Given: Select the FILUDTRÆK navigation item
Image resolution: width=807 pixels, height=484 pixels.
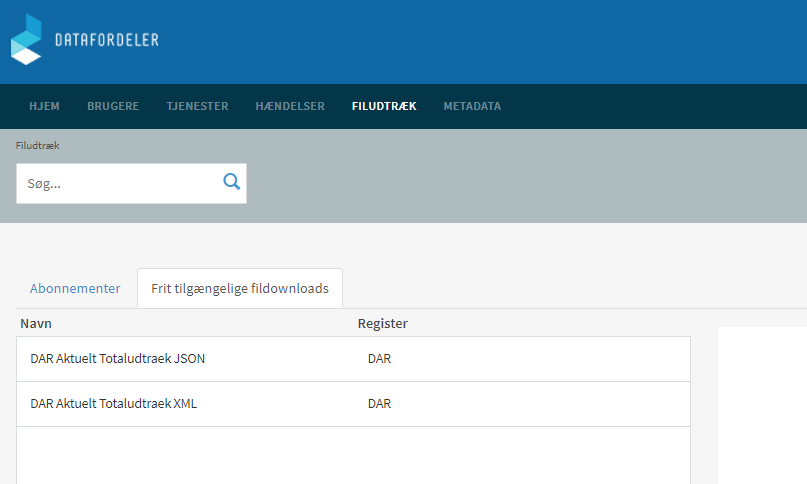Looking at the screenshot, I should point(384,106).
